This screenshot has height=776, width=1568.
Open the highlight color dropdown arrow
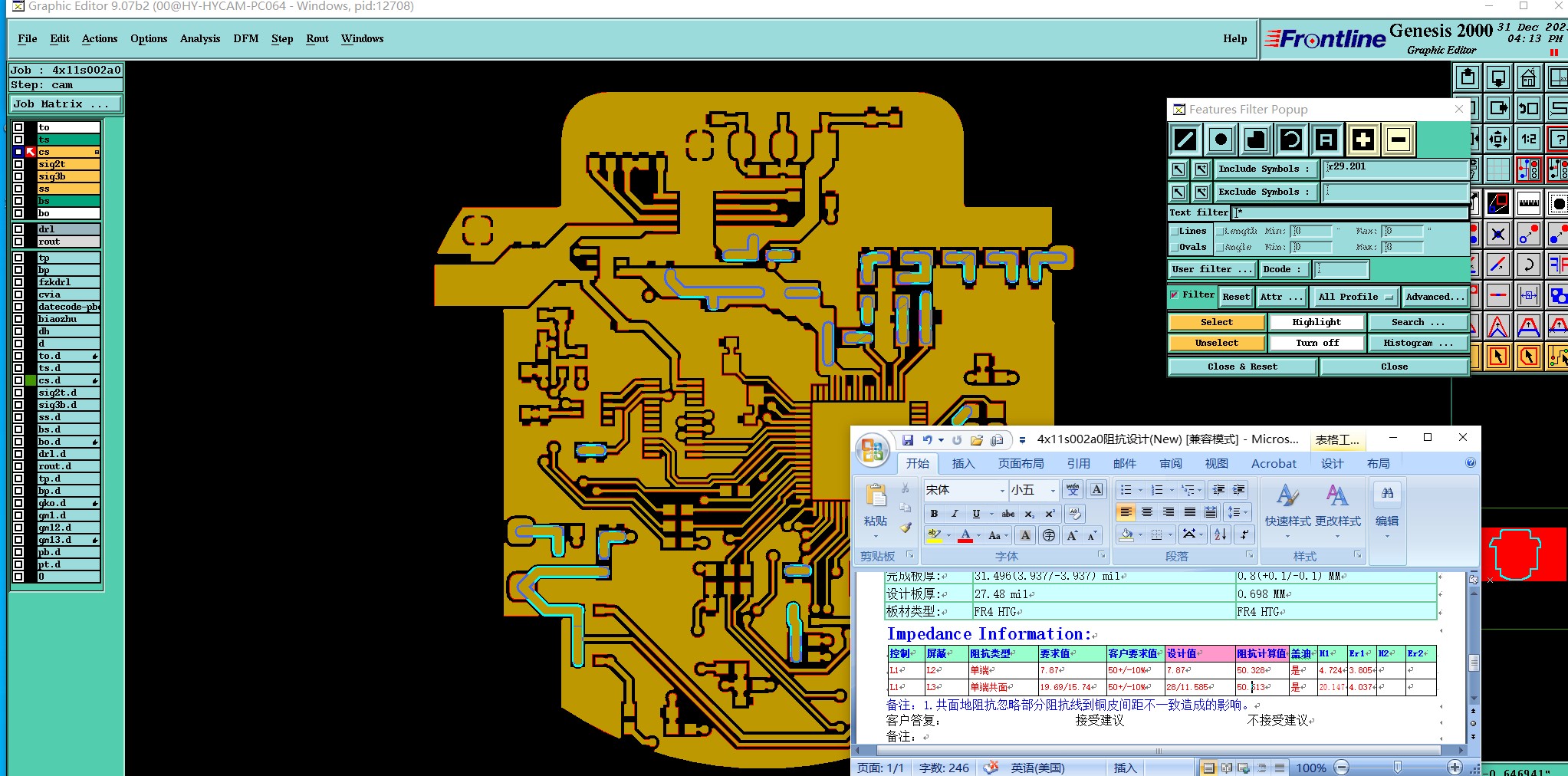click(948, 536)
